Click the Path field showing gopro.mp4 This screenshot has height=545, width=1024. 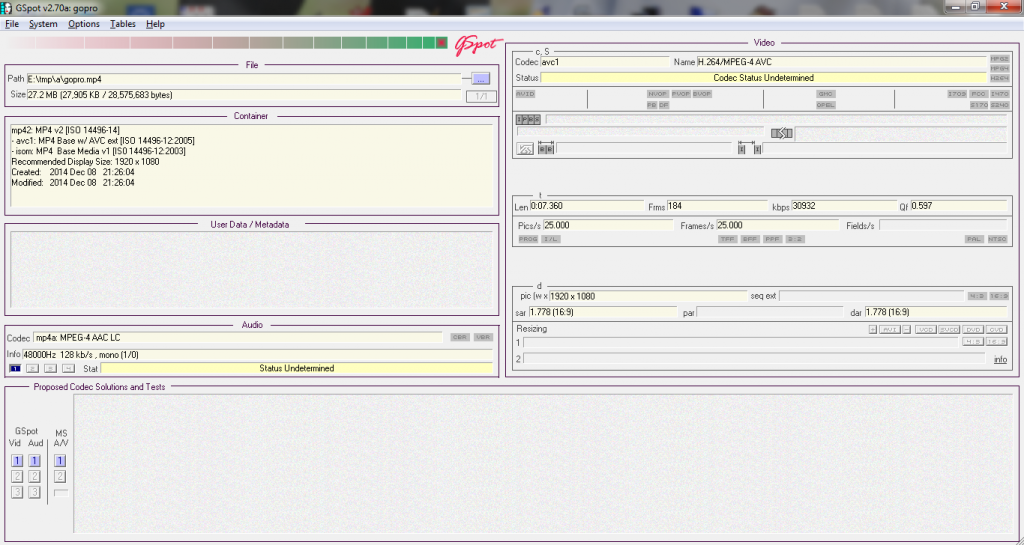point(242,78)
